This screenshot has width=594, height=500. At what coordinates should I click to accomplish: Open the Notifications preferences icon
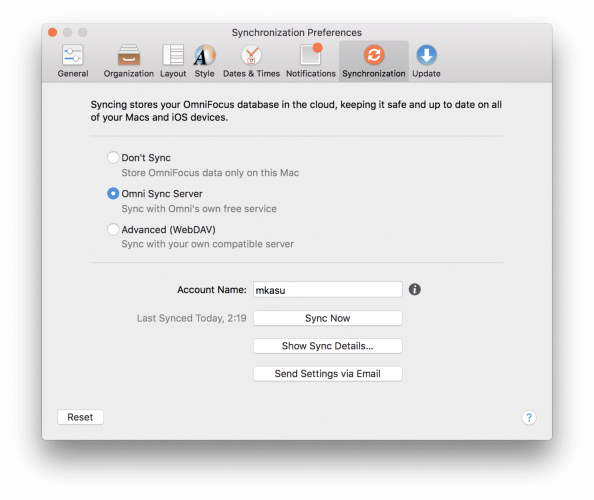click(311, 55)
